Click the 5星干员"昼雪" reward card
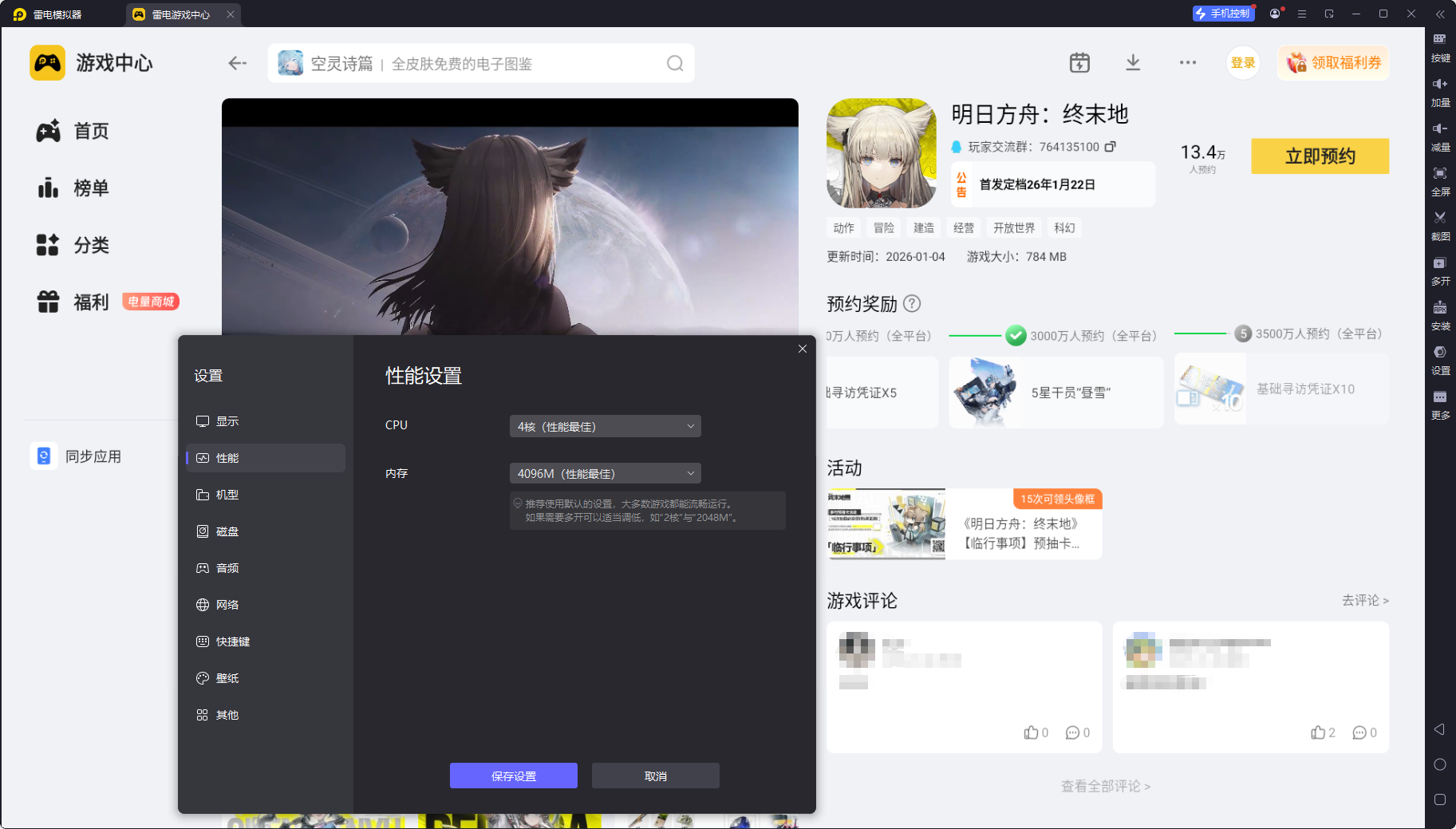 [1056, 393]
